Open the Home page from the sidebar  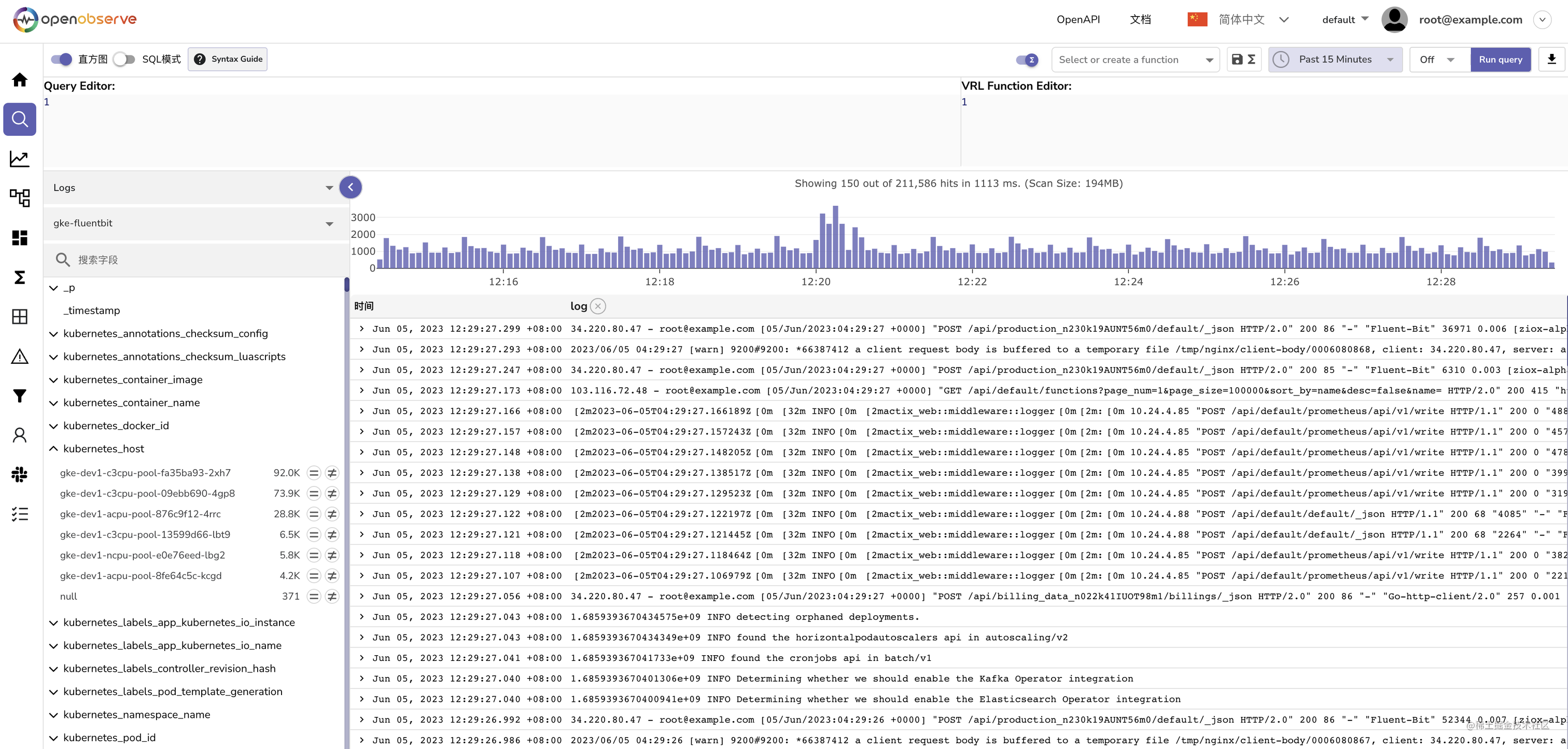point(20,80)
